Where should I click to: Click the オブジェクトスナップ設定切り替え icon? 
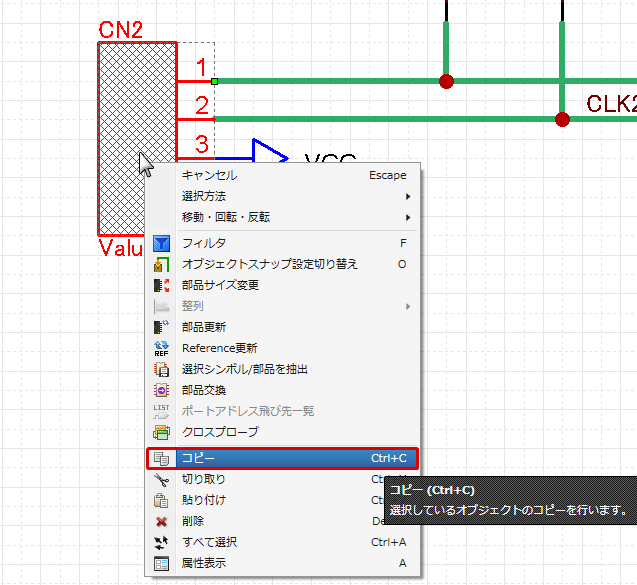pos(161,264)
